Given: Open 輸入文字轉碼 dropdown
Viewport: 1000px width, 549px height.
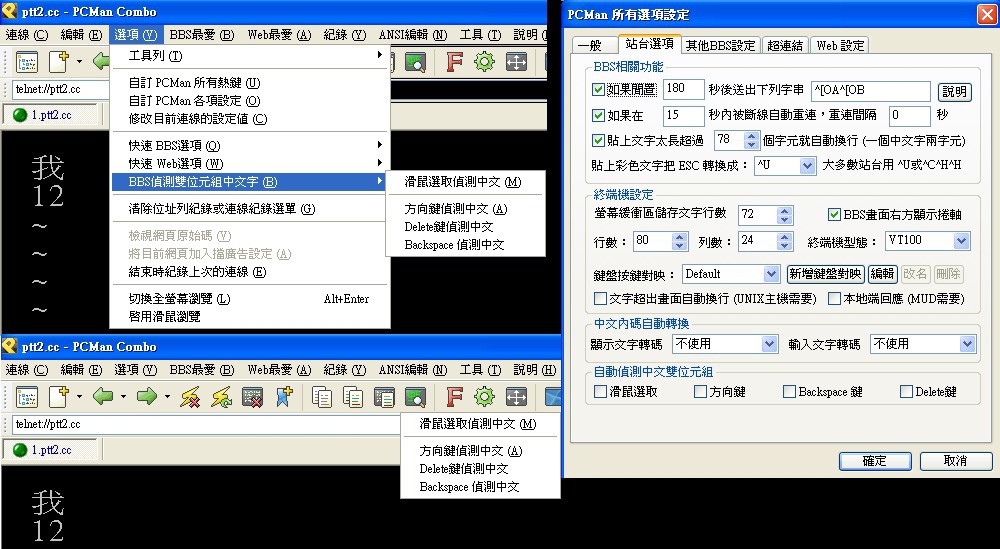Looking at the screenshot, I should click(967, 344).
